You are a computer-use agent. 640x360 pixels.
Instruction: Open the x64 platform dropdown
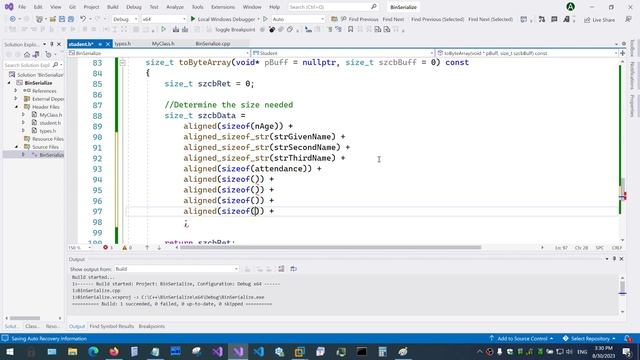point(163,19)
